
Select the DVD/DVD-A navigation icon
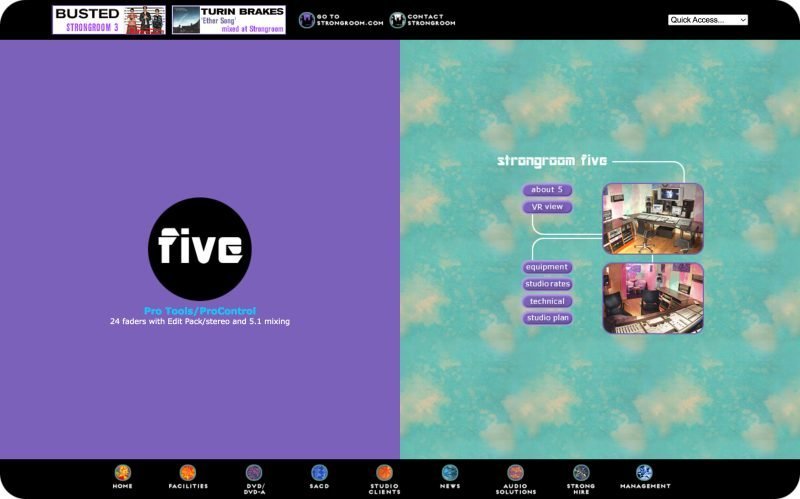pos(254,473)
